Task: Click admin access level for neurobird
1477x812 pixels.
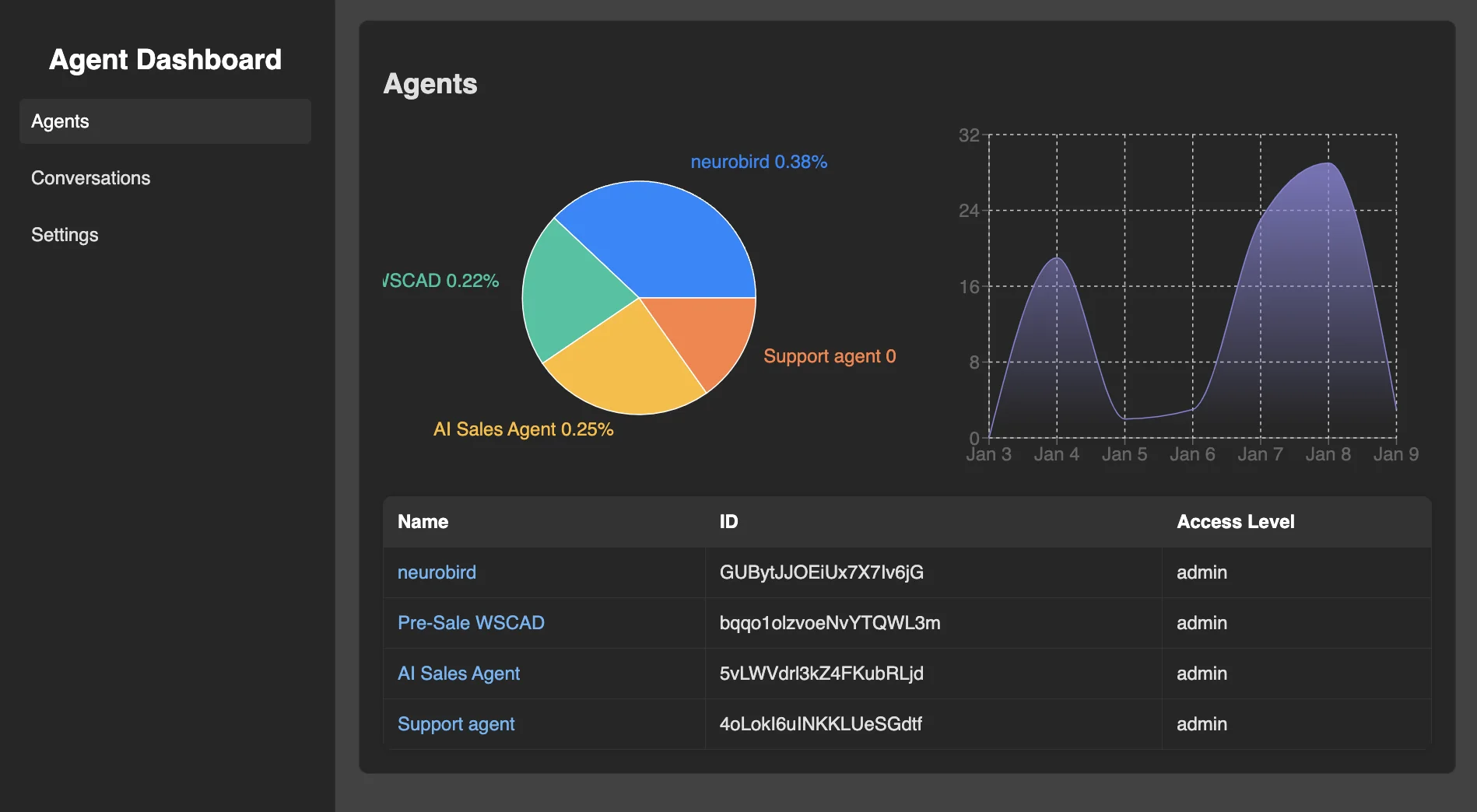Action: tap(1202, 572)
